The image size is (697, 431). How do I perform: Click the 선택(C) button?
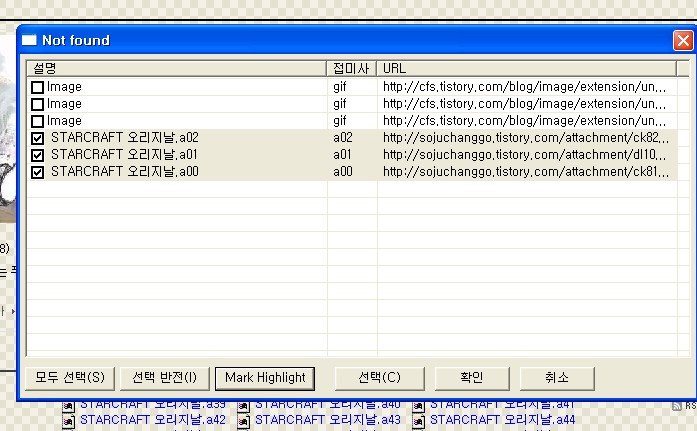379,378
